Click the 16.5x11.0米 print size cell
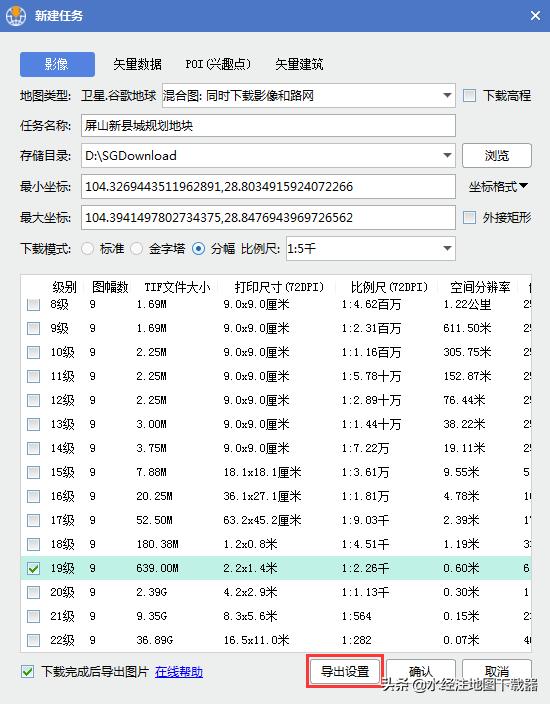Screen dimensions: 550x704 pyautogui.click(x=256, y=640)
